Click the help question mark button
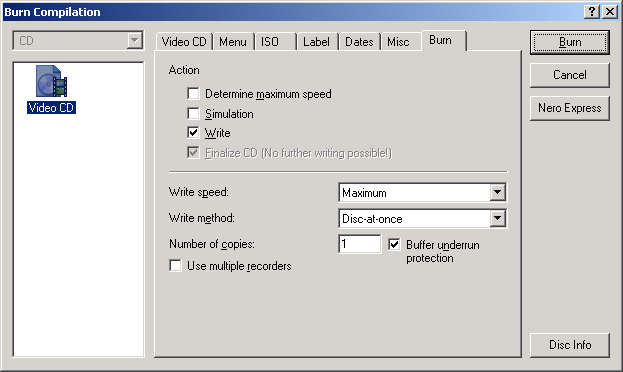623x372 pixels. 592,12
